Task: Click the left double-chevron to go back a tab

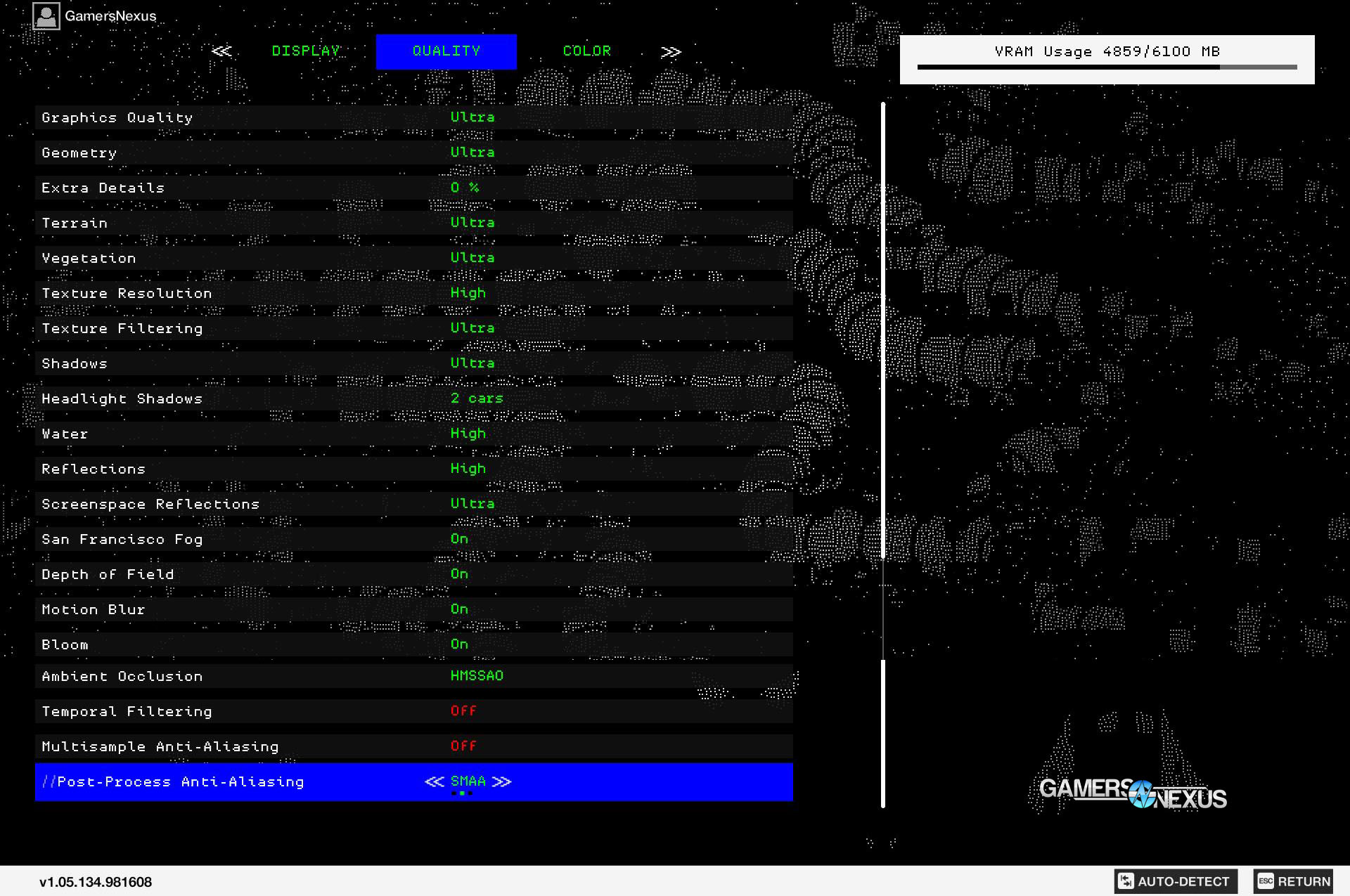Action: [x=223, y=51]
